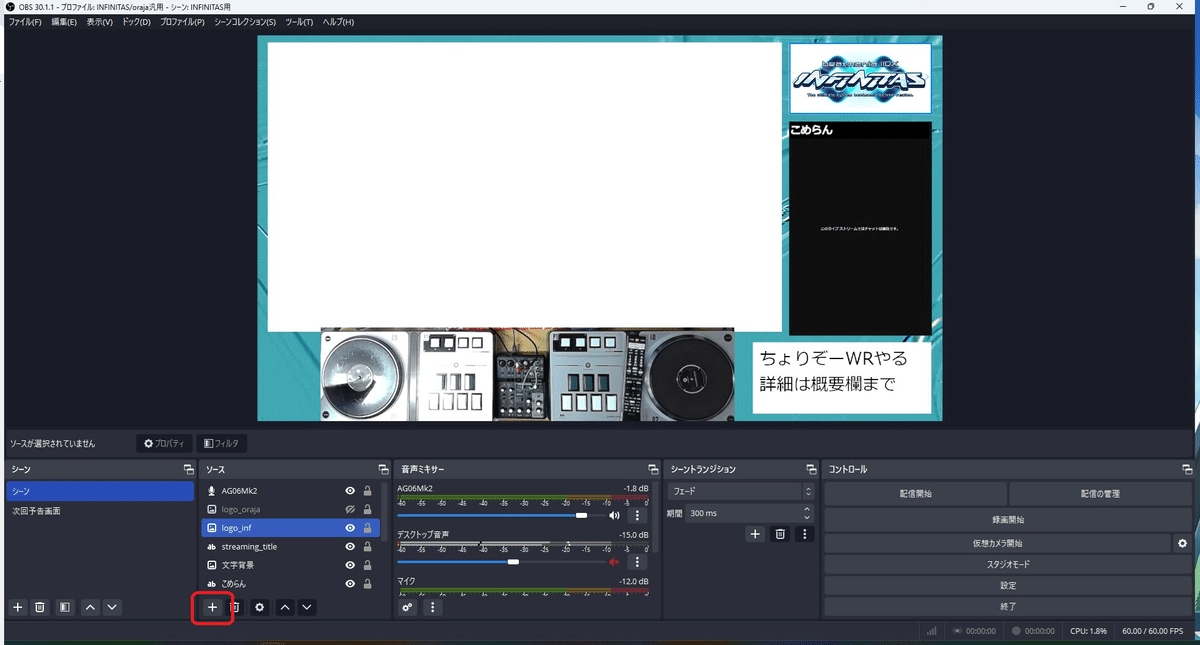Toggle lock on the logo_inf source
Image resolution: width=1200 pixels, height=645 pixels.
[x=368, y=528]
